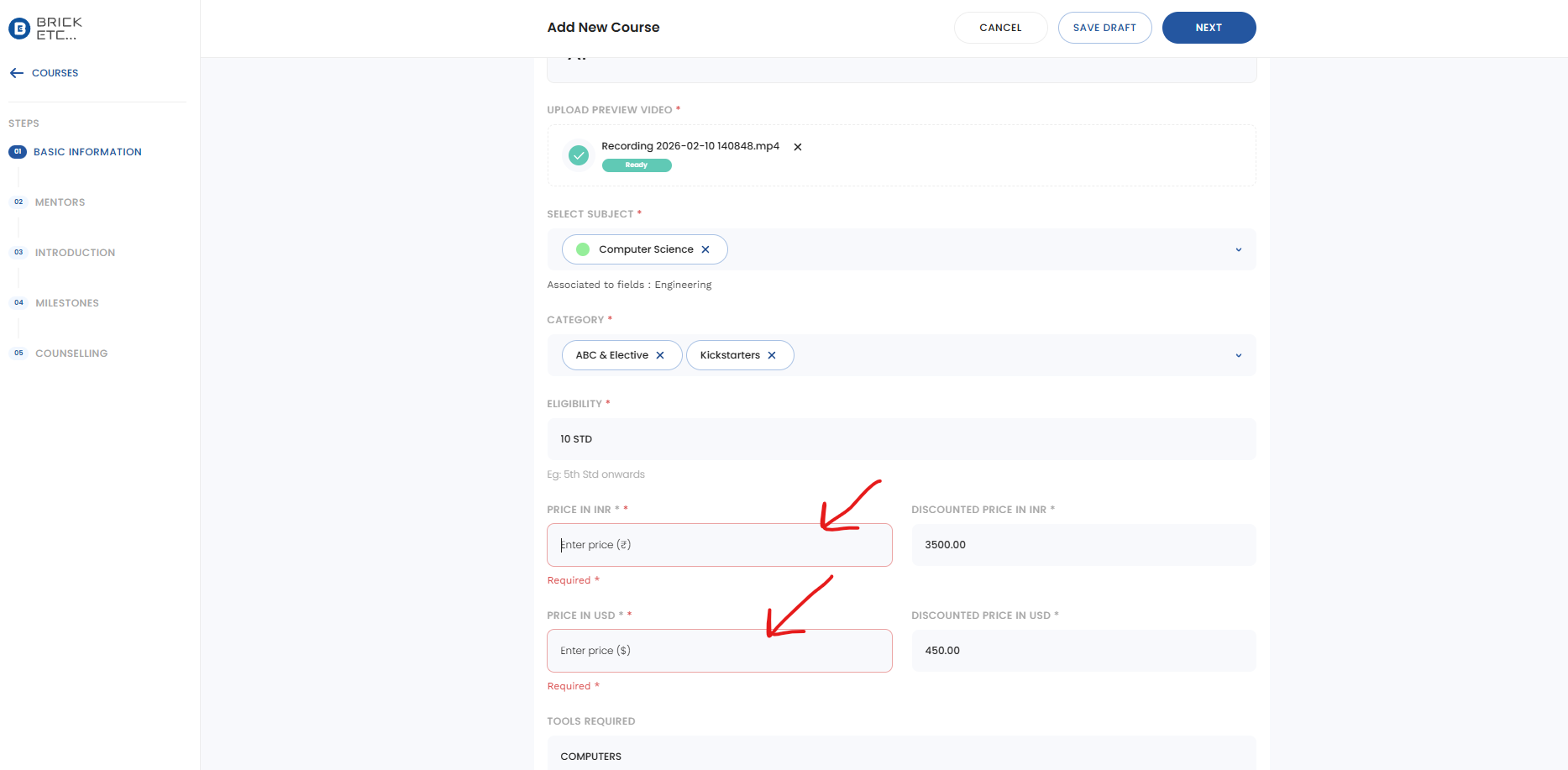Click the back arrow beside Courses
This screenshot has width=1568, height=770.
coord(17,73)
